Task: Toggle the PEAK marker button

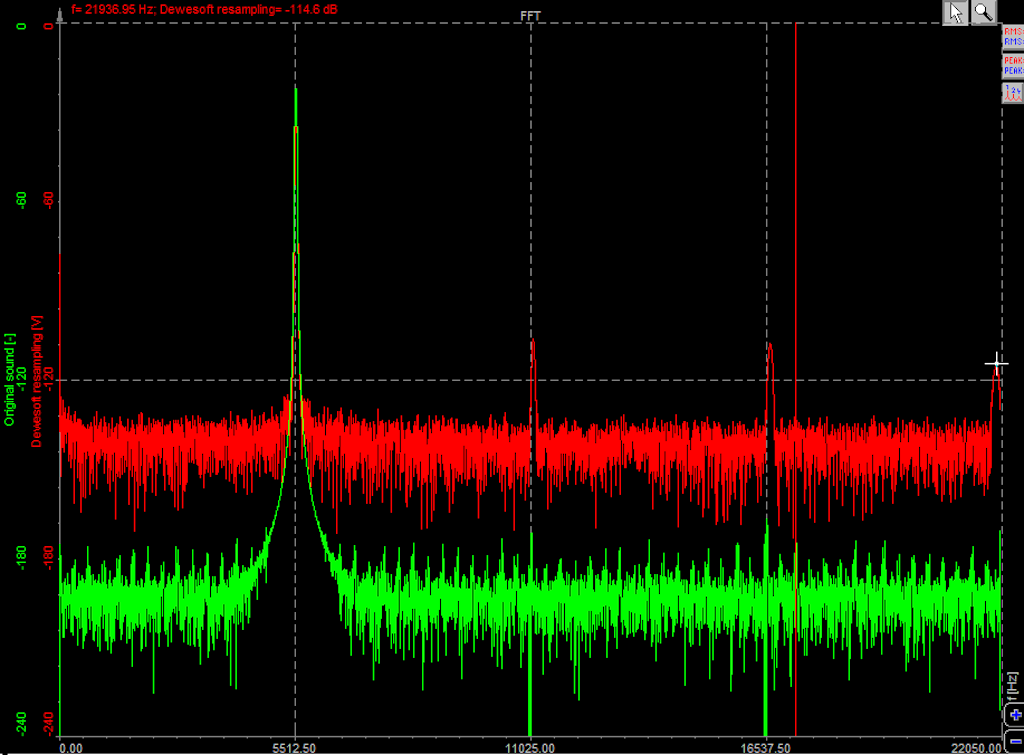Action: (1013, 65)
